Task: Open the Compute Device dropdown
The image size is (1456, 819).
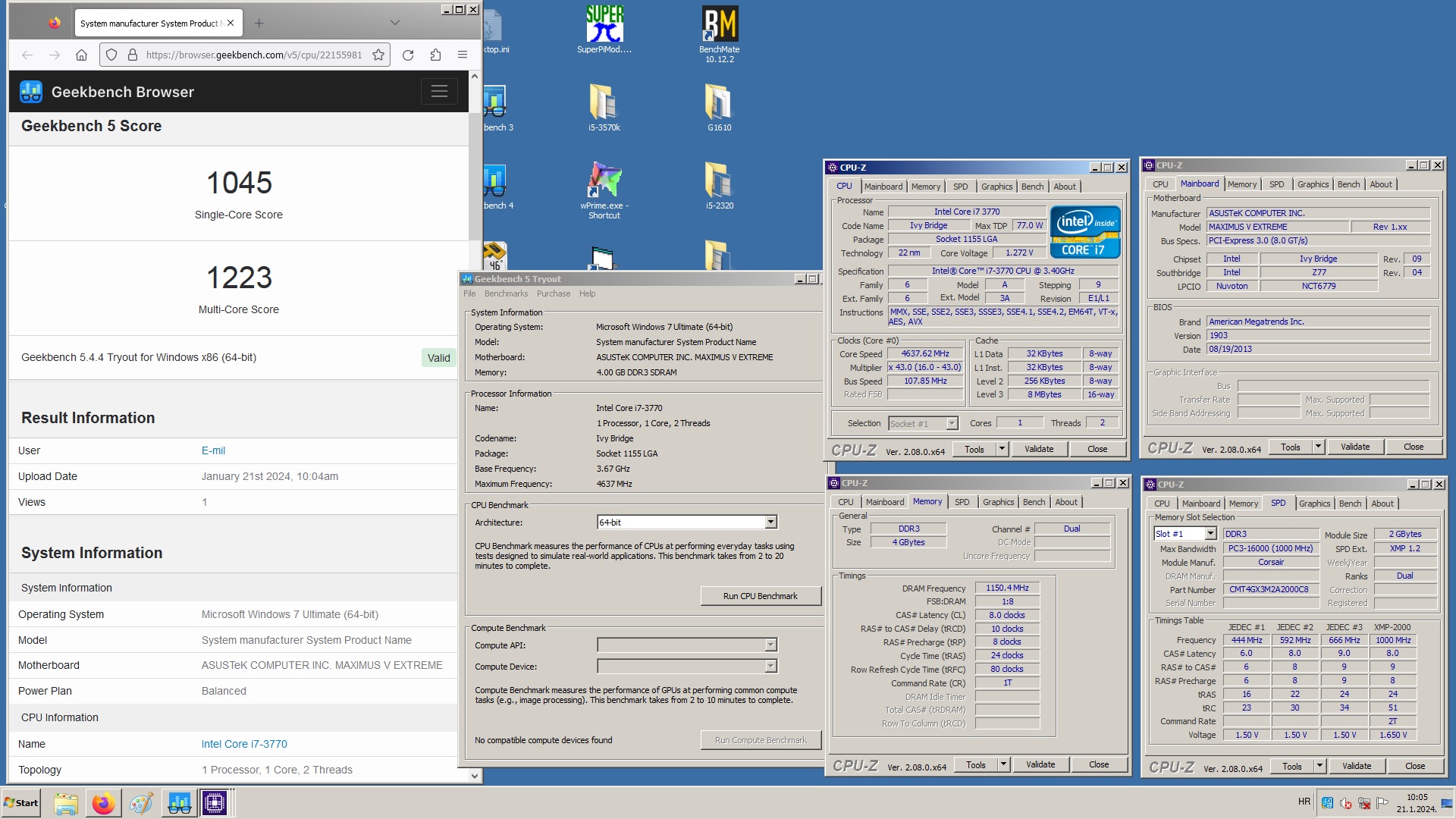Action: click(770, 667)
